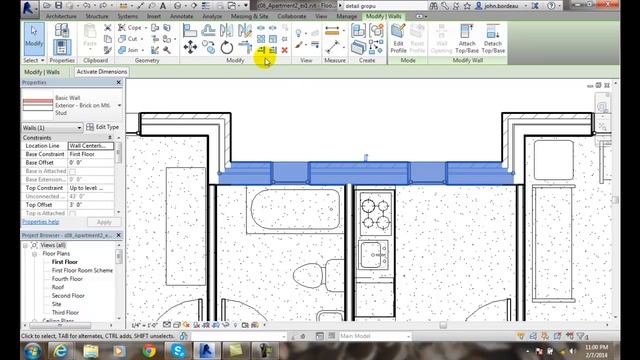Click Detach Top/Base tool
Screen dimensions: 640x360
(493, 39)
